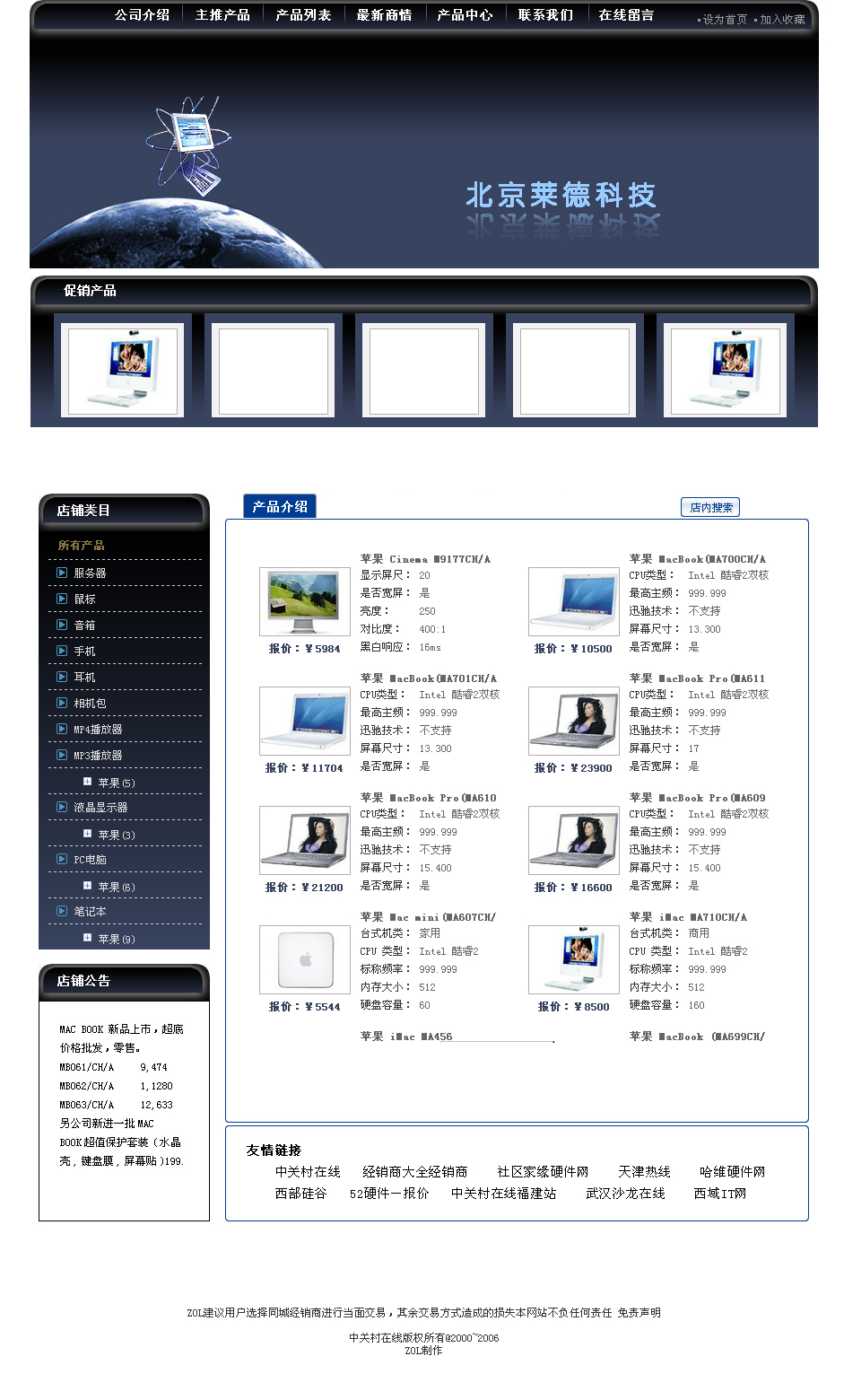Visit the 52硬件一报价 link
This screenshot has width=844, height=1400.
pos(389,1194)
